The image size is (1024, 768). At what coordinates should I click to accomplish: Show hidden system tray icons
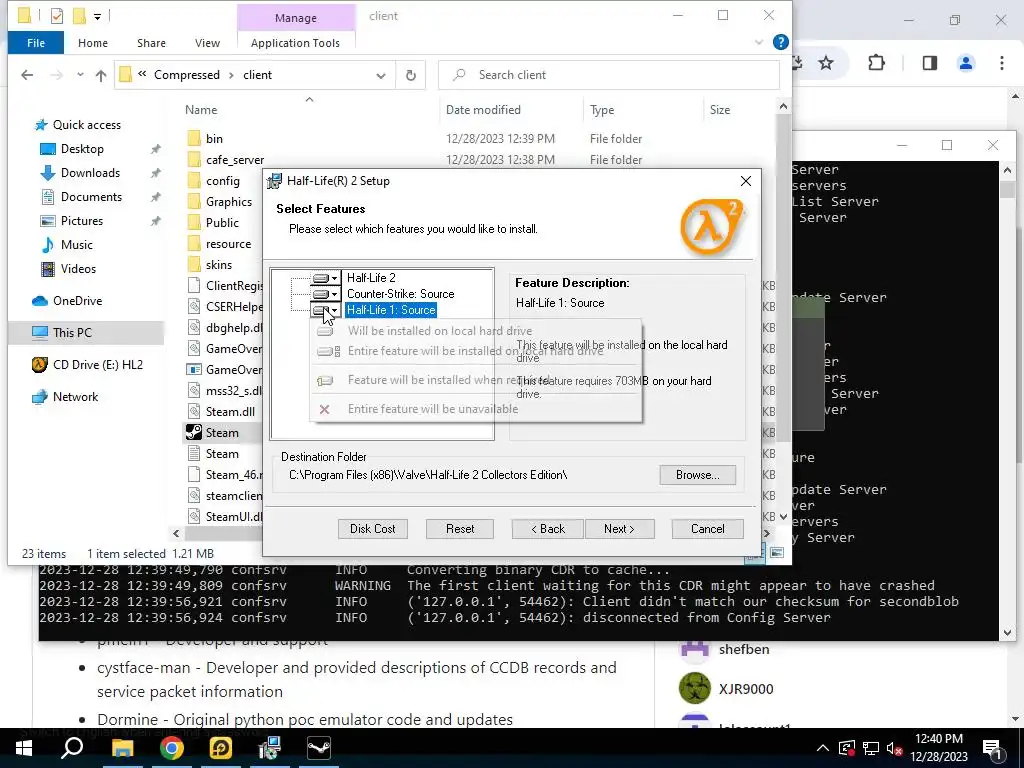pyautogui.click(x=823, y=748)
